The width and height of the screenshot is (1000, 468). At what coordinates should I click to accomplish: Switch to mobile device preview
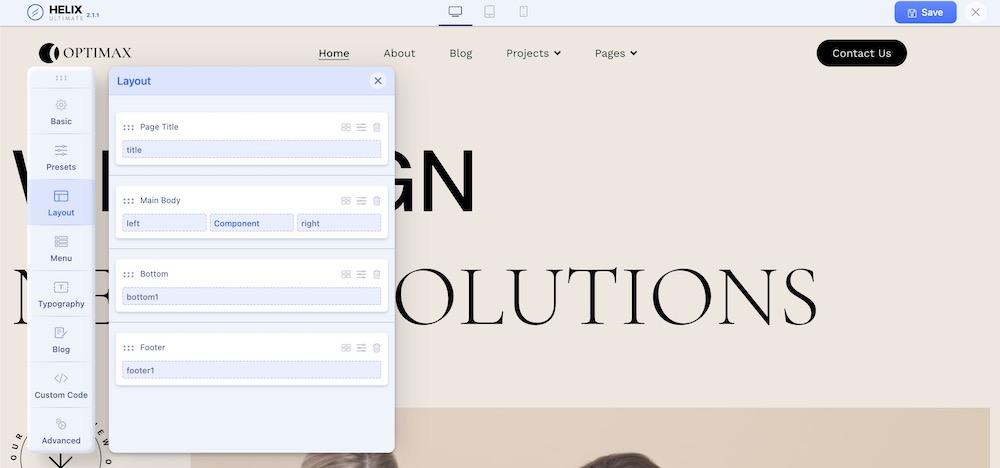[x=524, y=11]
